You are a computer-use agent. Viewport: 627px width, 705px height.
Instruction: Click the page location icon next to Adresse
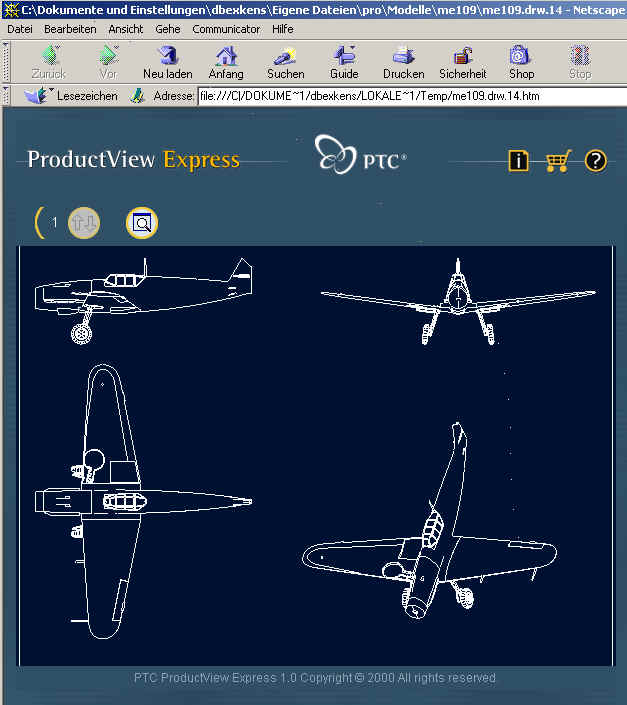click(137, 96)
